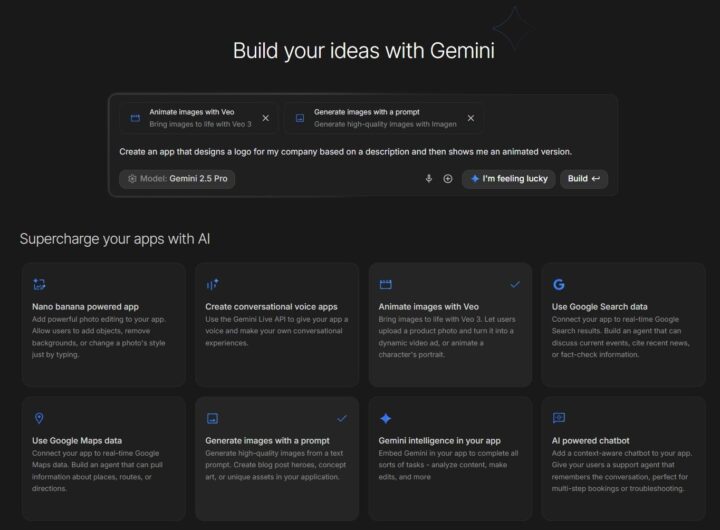Click the Build button
Viewport: 720px width, 530px height.
point(584,179)
